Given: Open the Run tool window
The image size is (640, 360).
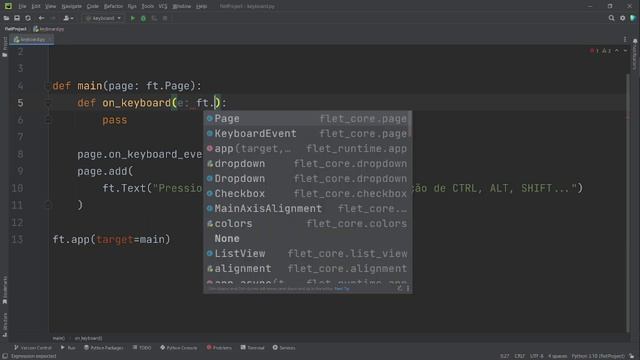Looking at the screenshot, I should (x=68, y=348).
